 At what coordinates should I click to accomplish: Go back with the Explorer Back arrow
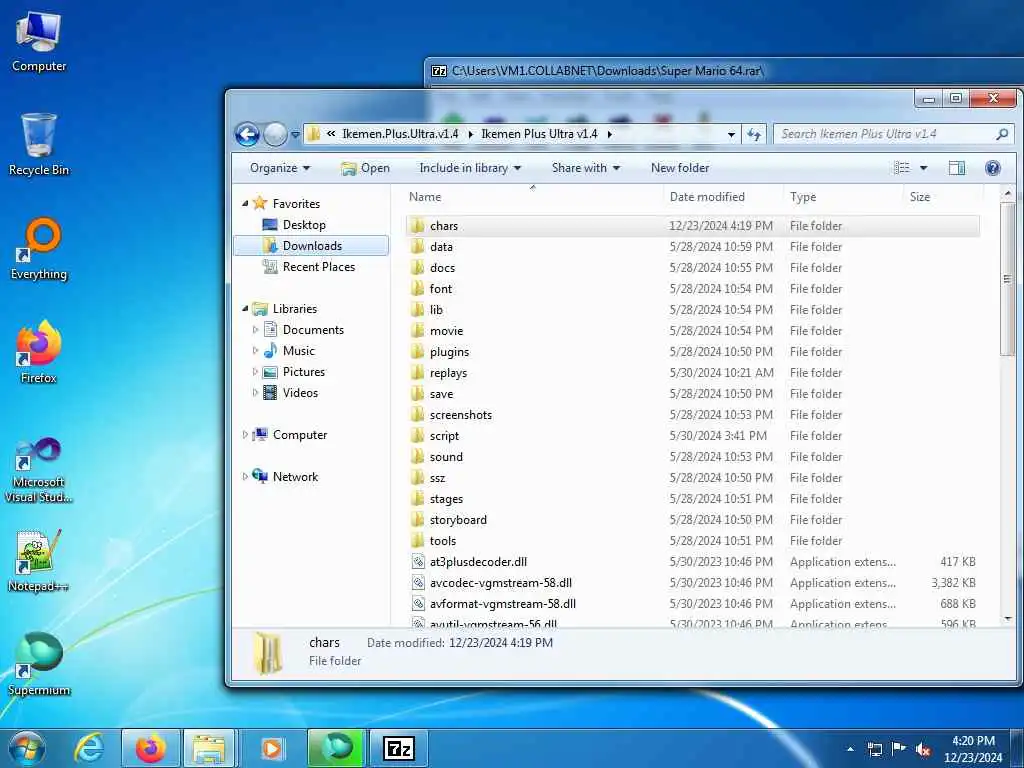click(x=248, y=135)
